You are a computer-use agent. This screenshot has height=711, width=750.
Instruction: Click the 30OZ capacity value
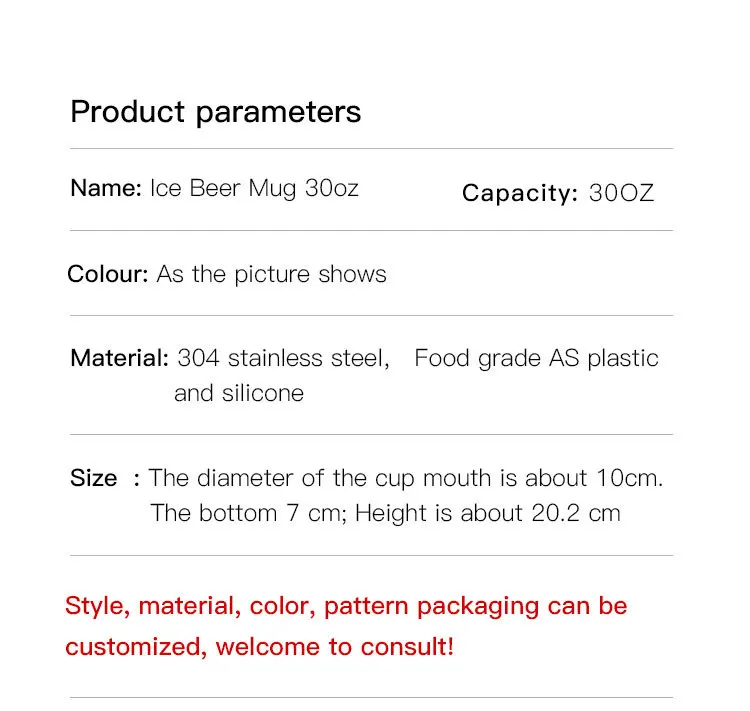coord(621,193)
